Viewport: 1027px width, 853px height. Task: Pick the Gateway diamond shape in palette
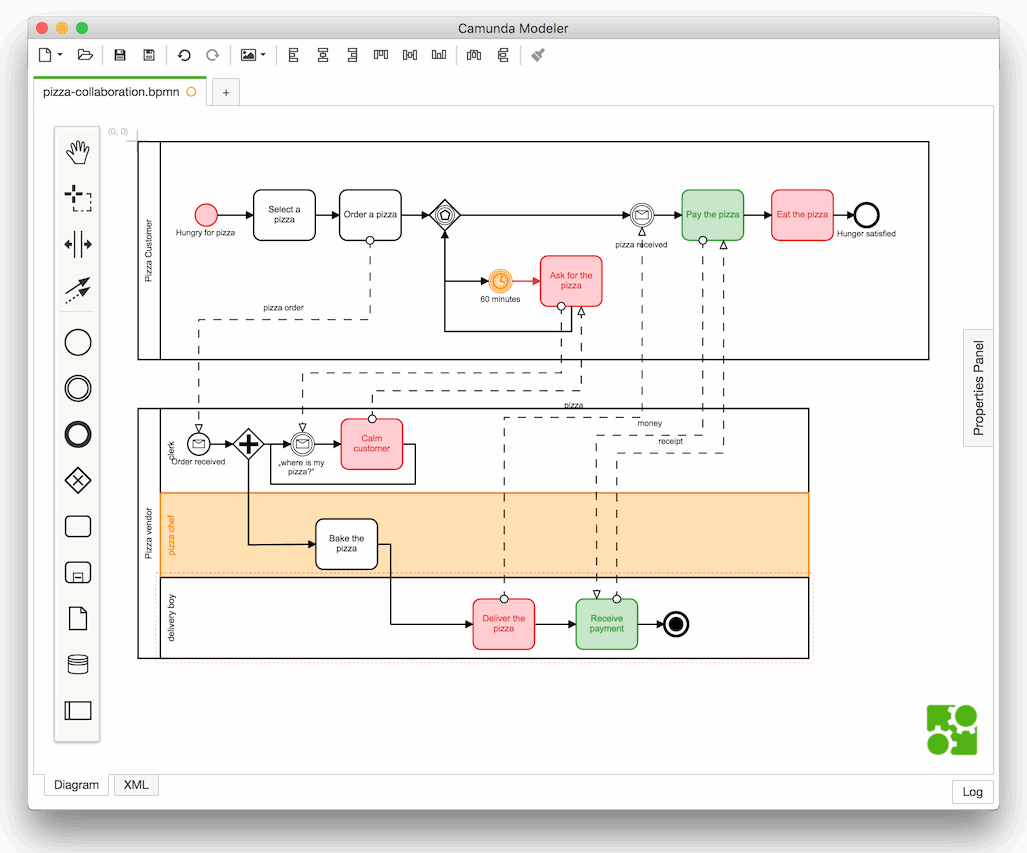[78, 480]
